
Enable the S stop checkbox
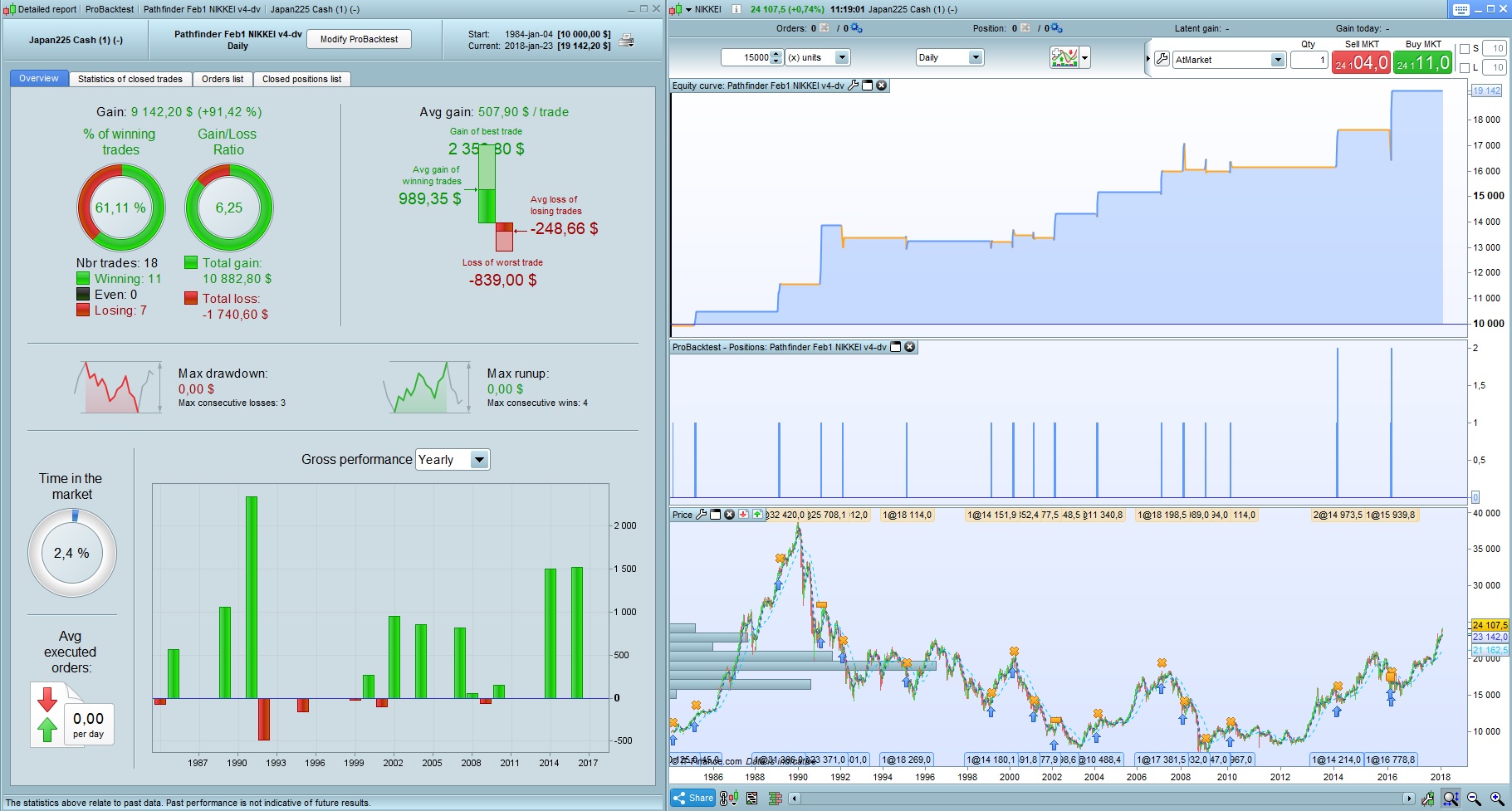[x=1465, y=48]
